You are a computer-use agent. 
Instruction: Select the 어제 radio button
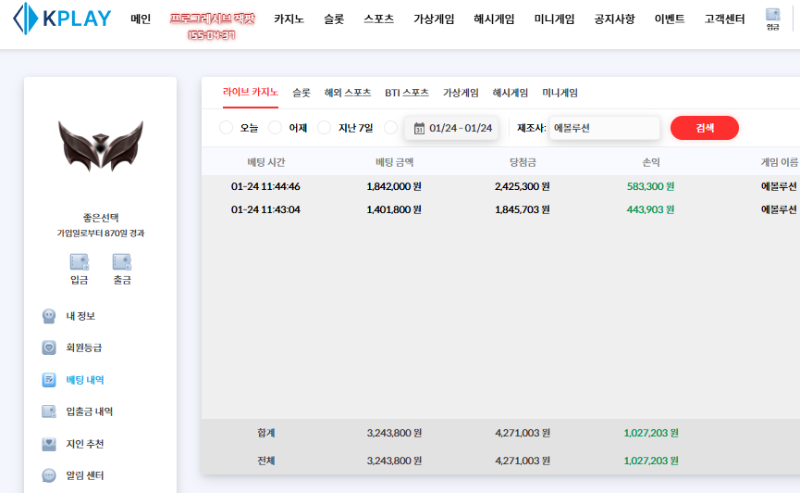click(x=275, y=128)
